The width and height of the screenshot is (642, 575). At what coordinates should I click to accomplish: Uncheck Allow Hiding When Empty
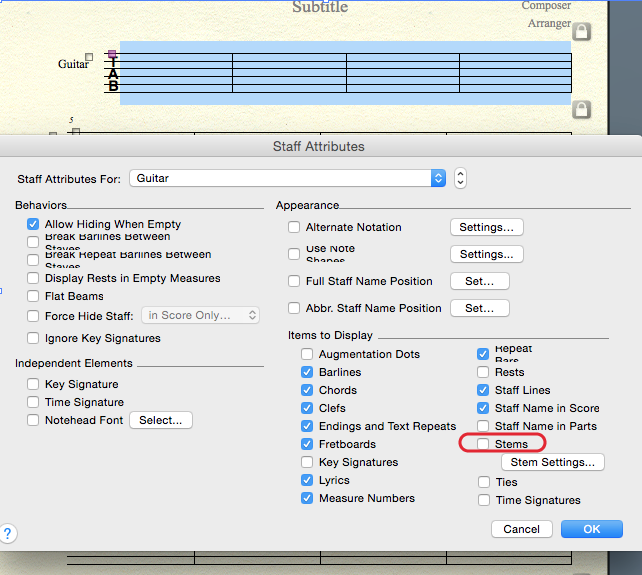[34, 225]
